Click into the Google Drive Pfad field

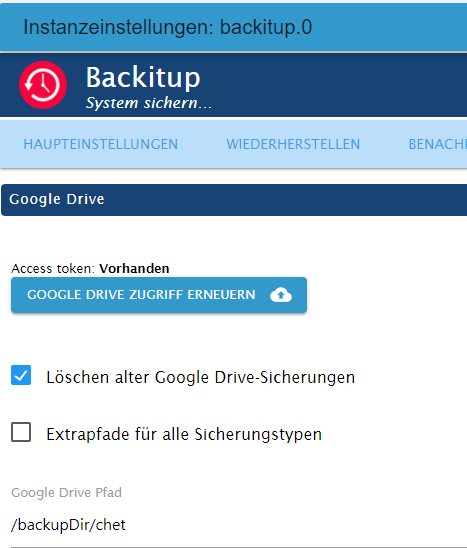tap(239, 525)
